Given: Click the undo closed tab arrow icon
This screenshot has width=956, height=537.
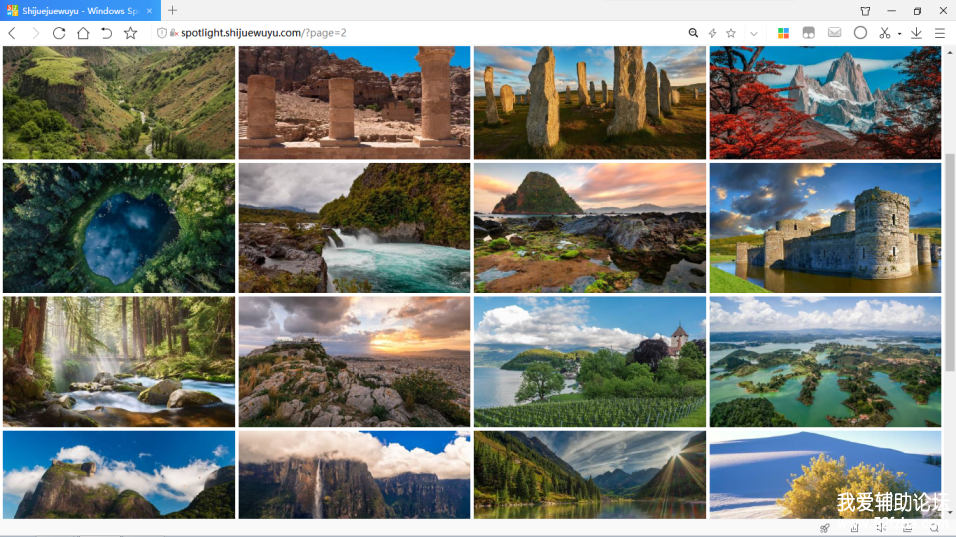Looking at the screenshot, I should point(106,33).
